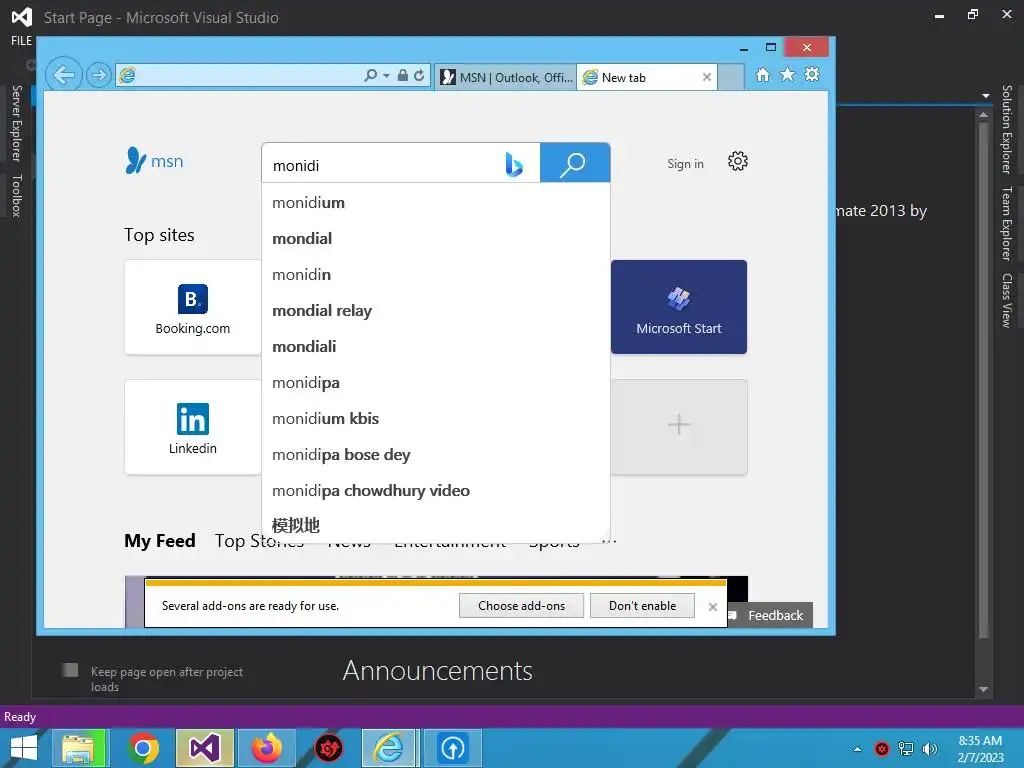
Task: Select the My Feed tab
Action: [160, 541]
